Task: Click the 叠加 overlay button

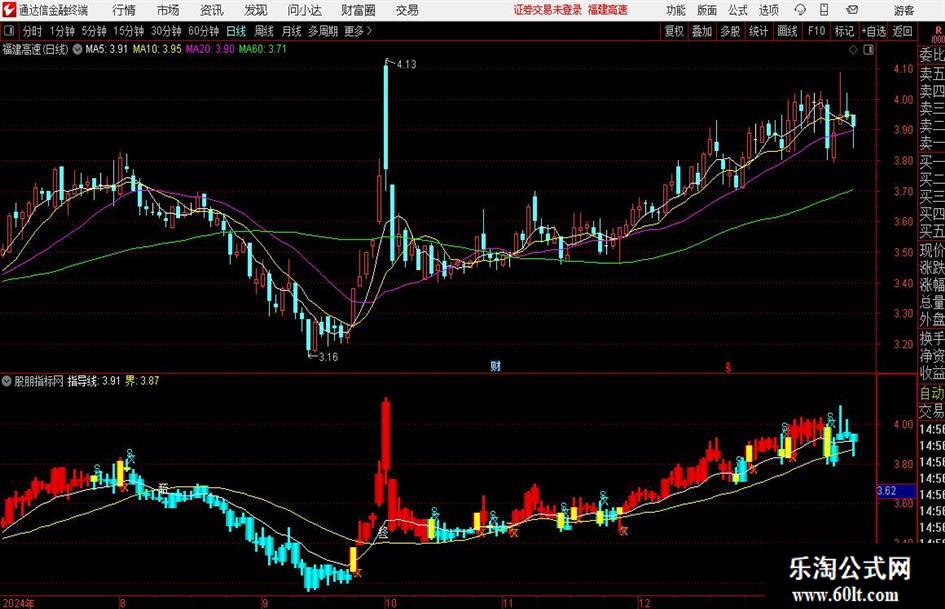Action: [x=702, y=31]
